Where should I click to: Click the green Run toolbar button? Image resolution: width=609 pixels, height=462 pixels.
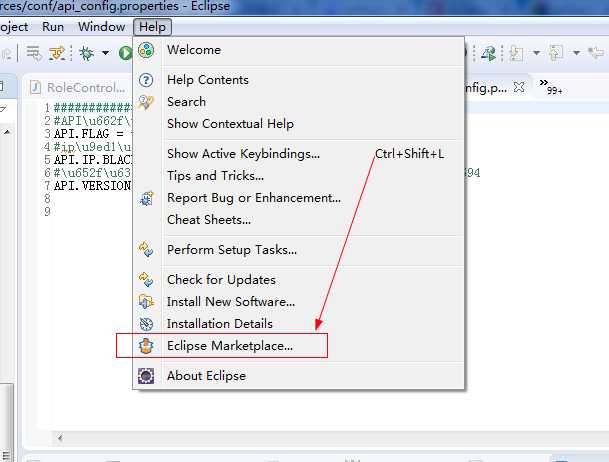125,53
